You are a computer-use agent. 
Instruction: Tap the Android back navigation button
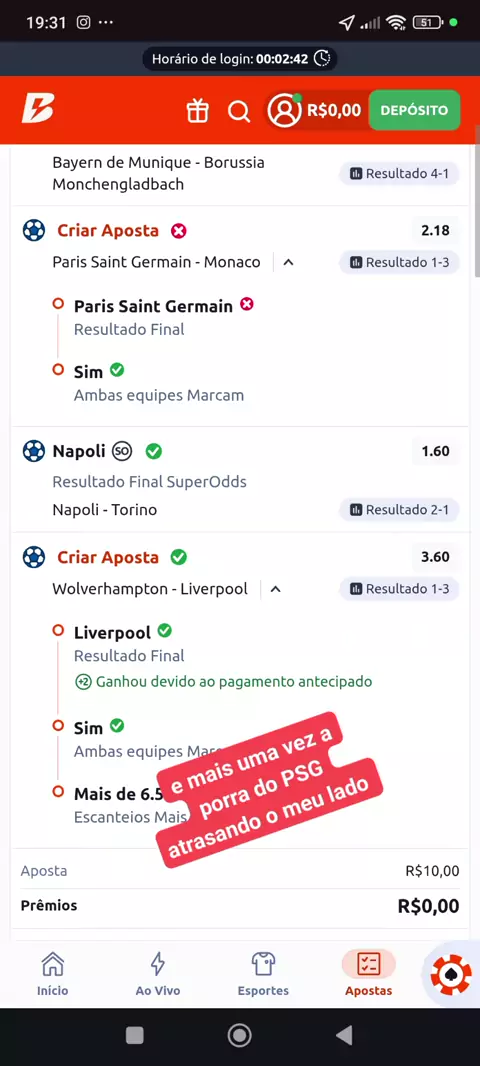point(344,1035)
